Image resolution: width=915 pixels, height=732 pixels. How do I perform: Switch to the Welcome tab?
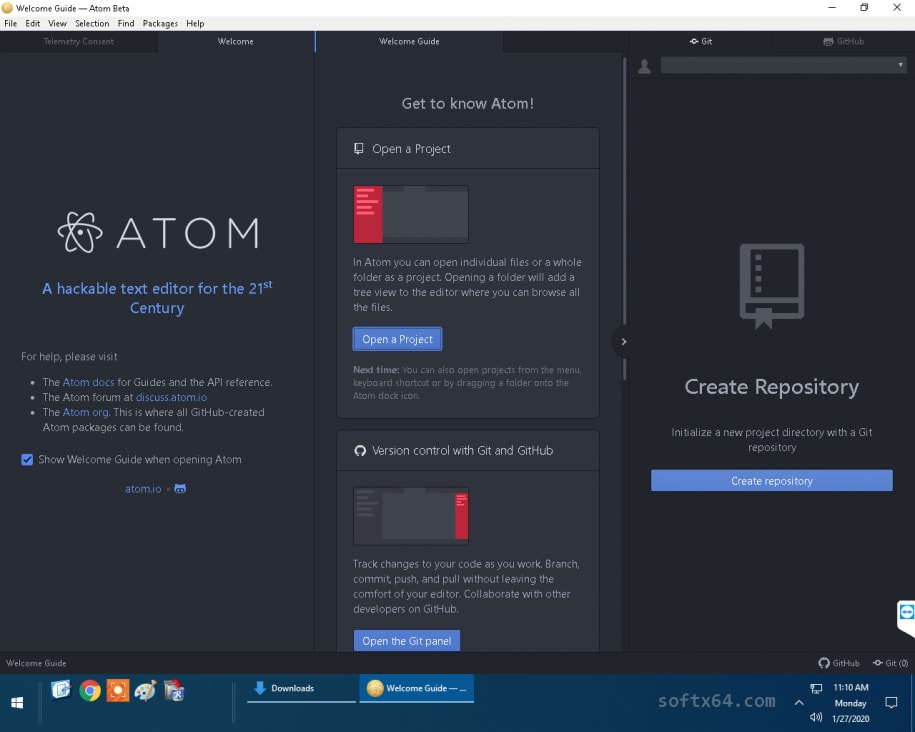coord(236,41)
